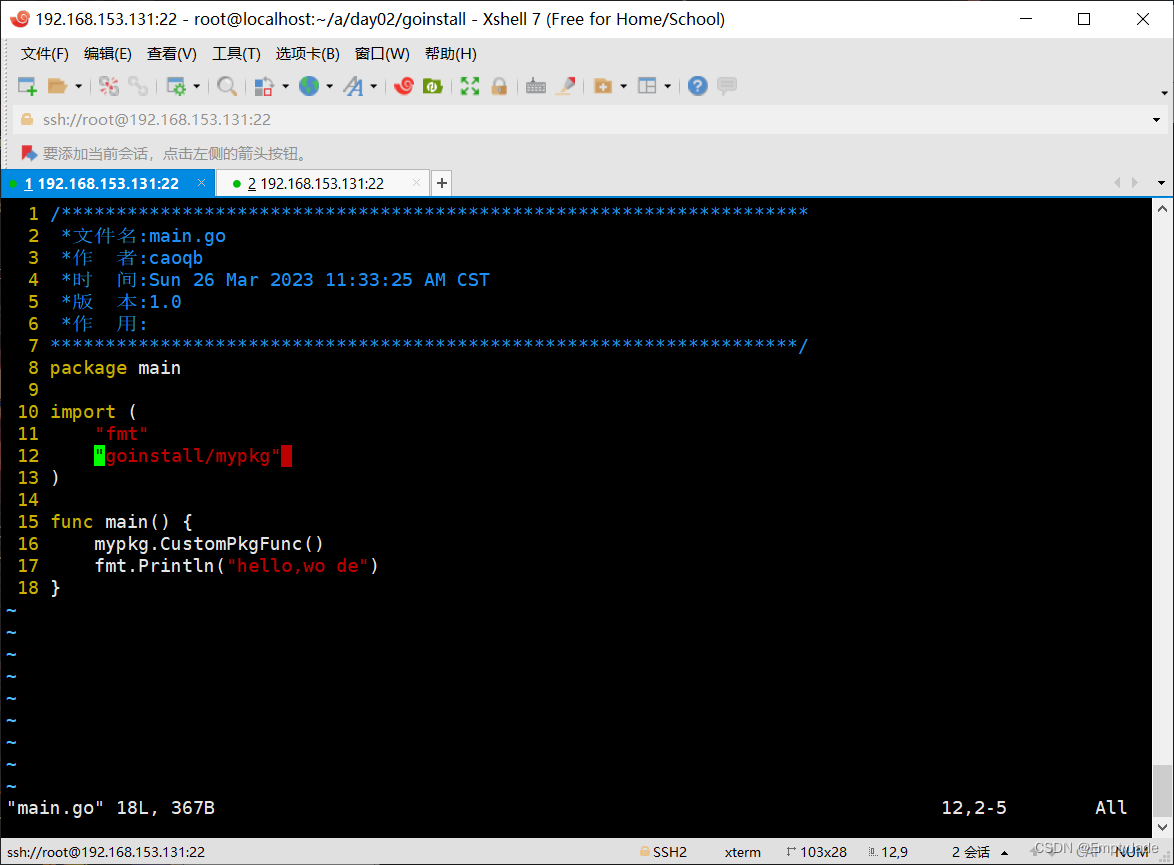Click the bookmark flag add-session icon
Screen dimensions: 1174x865
click(x=28, y=154)
